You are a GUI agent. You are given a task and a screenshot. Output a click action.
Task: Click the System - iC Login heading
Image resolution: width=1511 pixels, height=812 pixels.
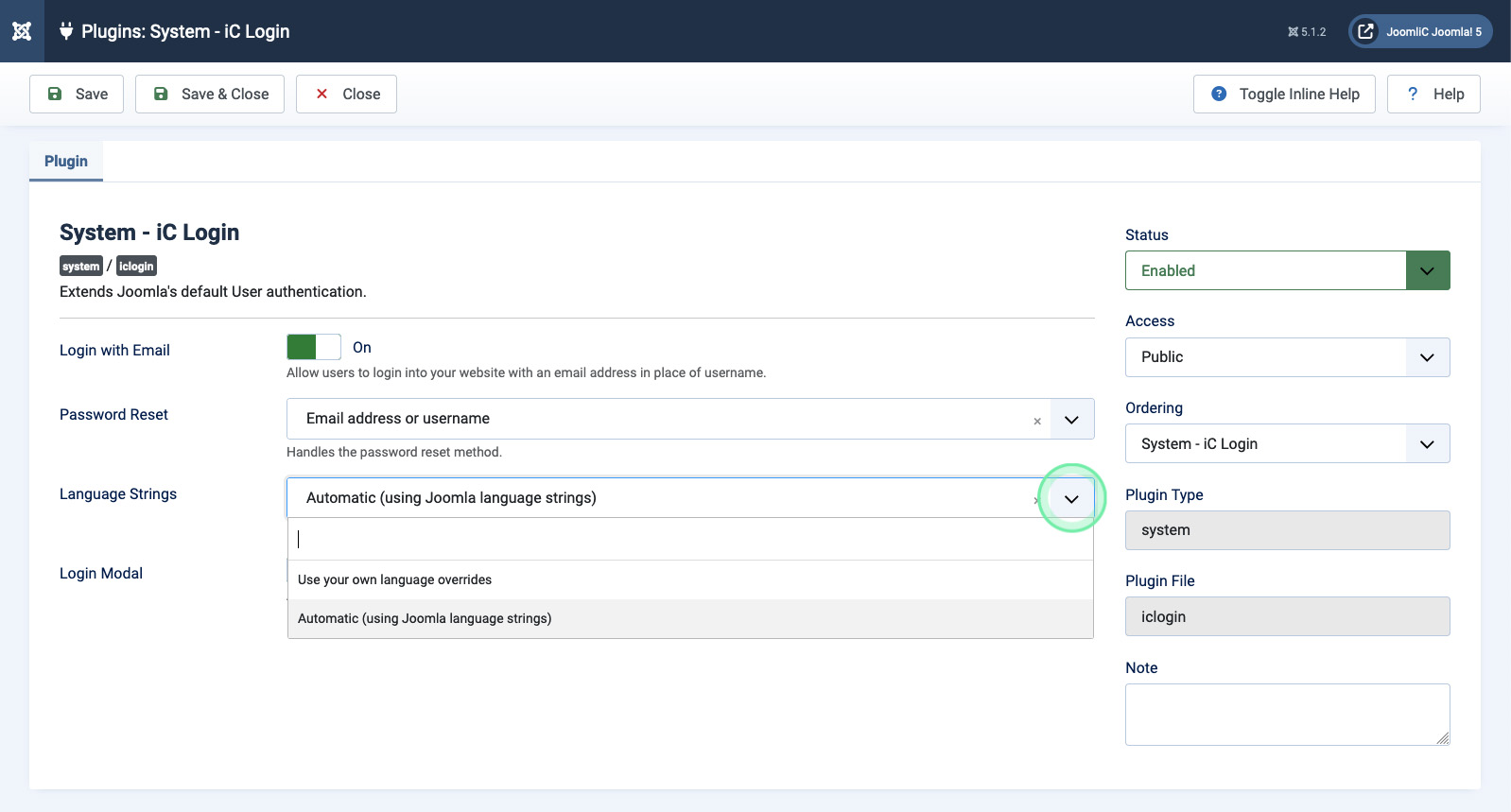tap(149, 233)
